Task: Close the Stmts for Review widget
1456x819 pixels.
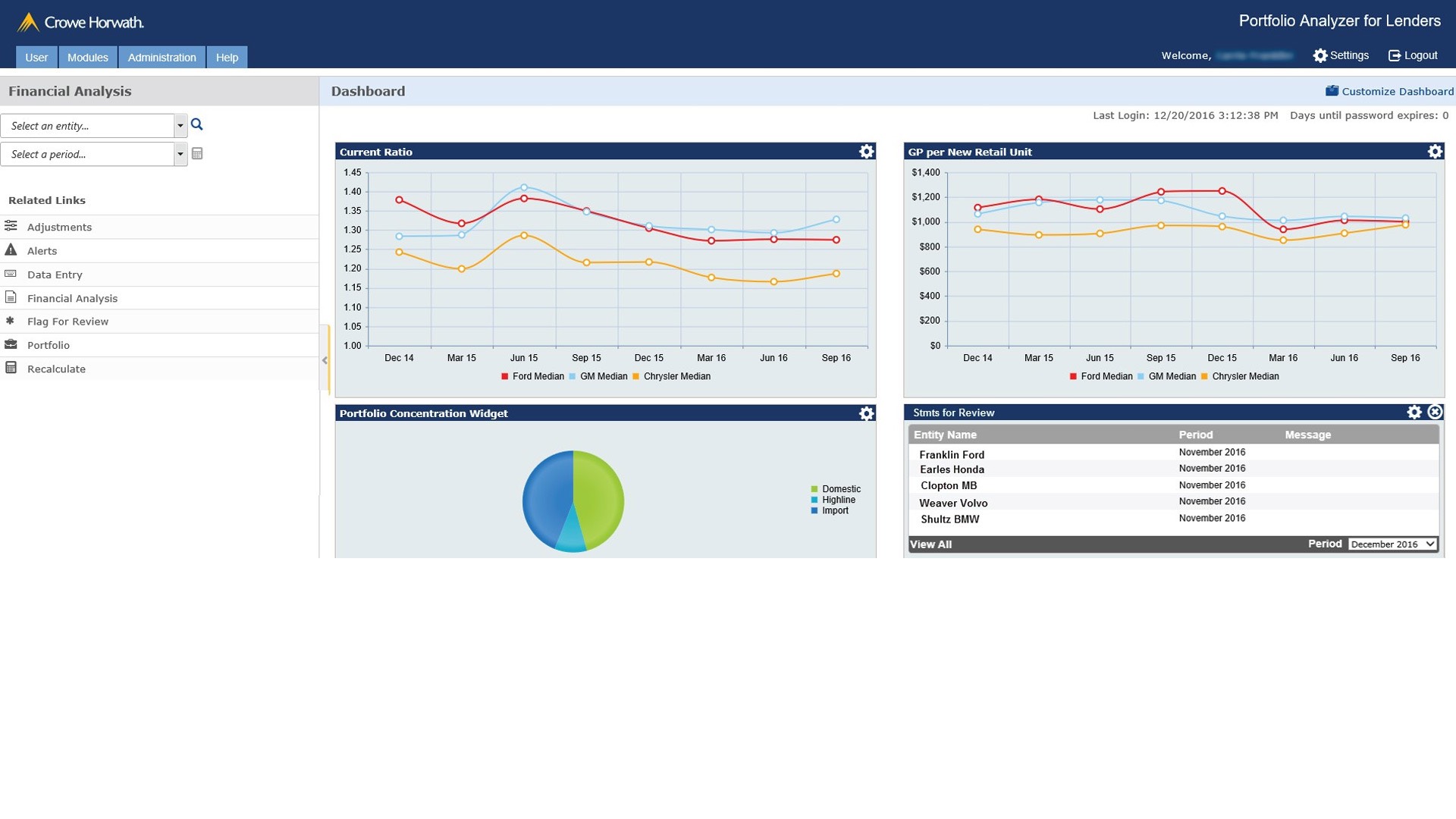Action: 1434,412
